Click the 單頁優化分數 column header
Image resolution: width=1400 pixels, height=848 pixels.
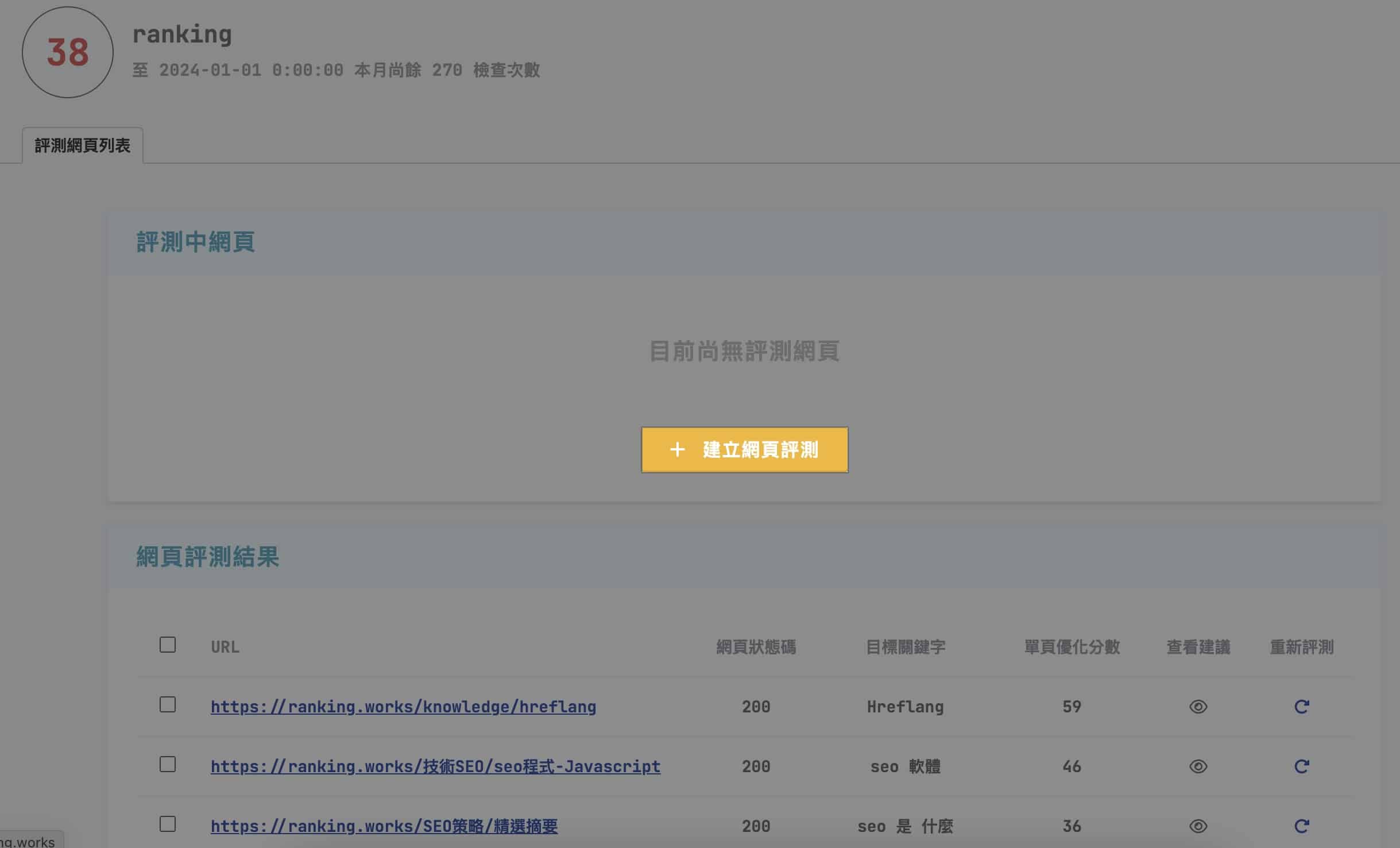pos(1072,647)
